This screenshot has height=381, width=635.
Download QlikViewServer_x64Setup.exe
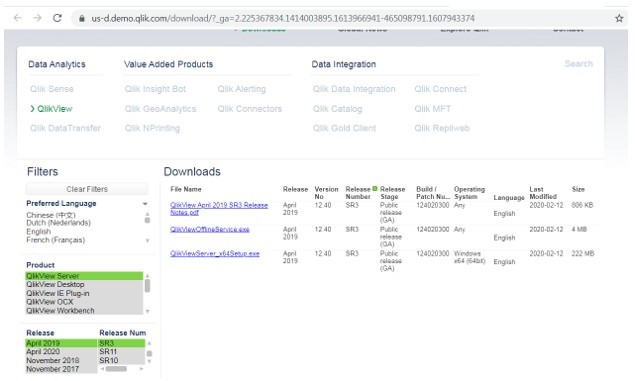click(x=215, y=253)
